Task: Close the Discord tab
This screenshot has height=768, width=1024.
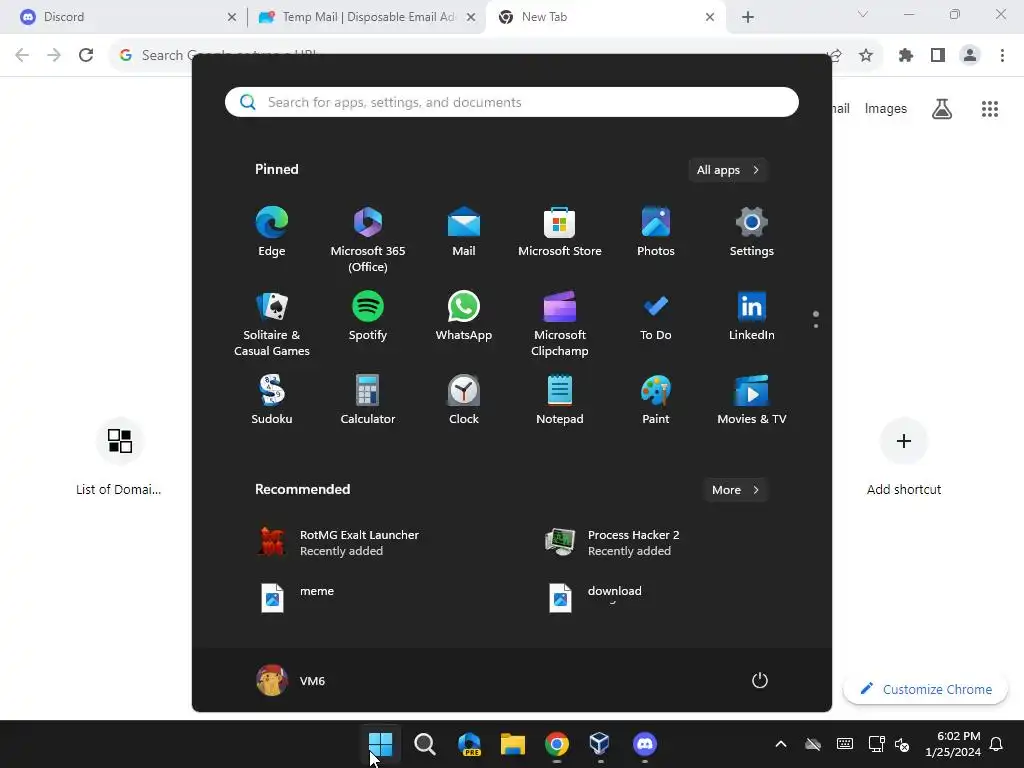Action: click(x=232, y=17)
